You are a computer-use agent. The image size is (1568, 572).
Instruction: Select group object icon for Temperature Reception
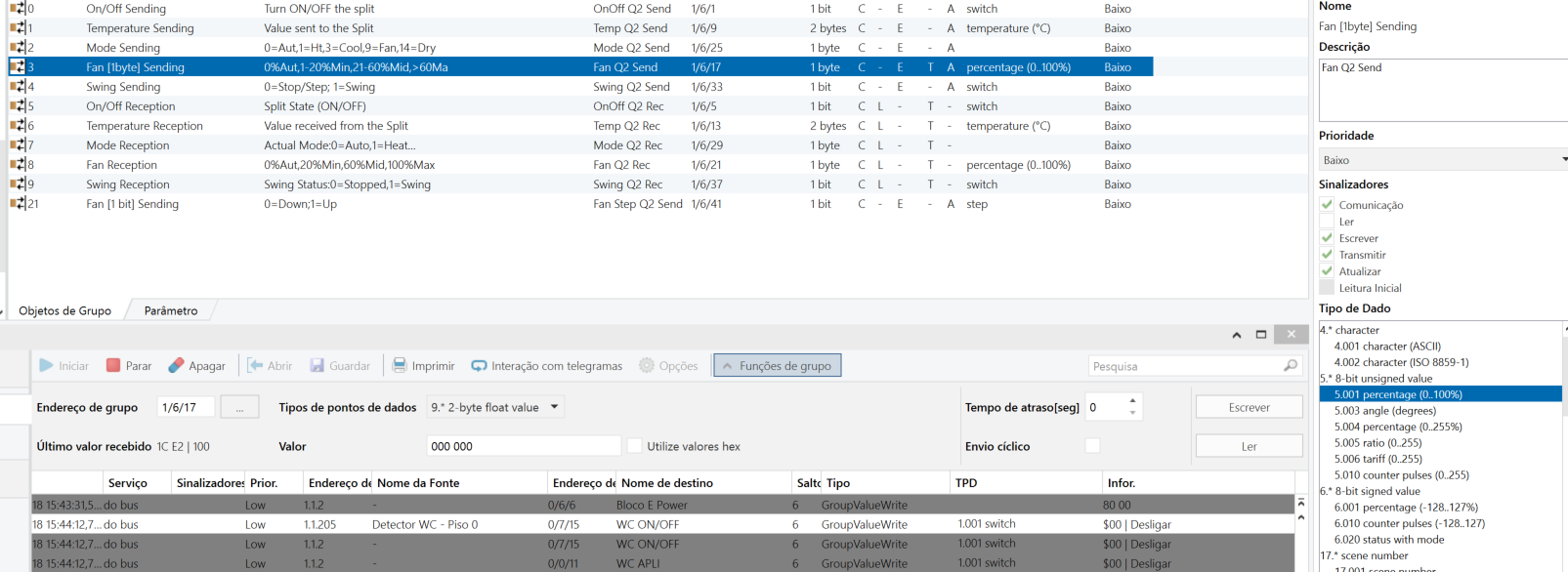pyautogui.click(x=18, y=126)
